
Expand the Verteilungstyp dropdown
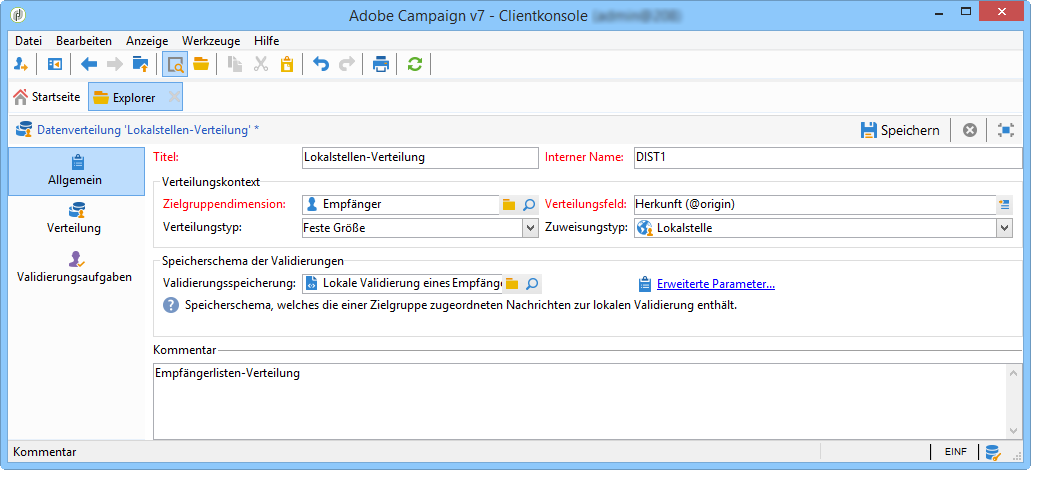pyautogui.click(x=530, y=228)
